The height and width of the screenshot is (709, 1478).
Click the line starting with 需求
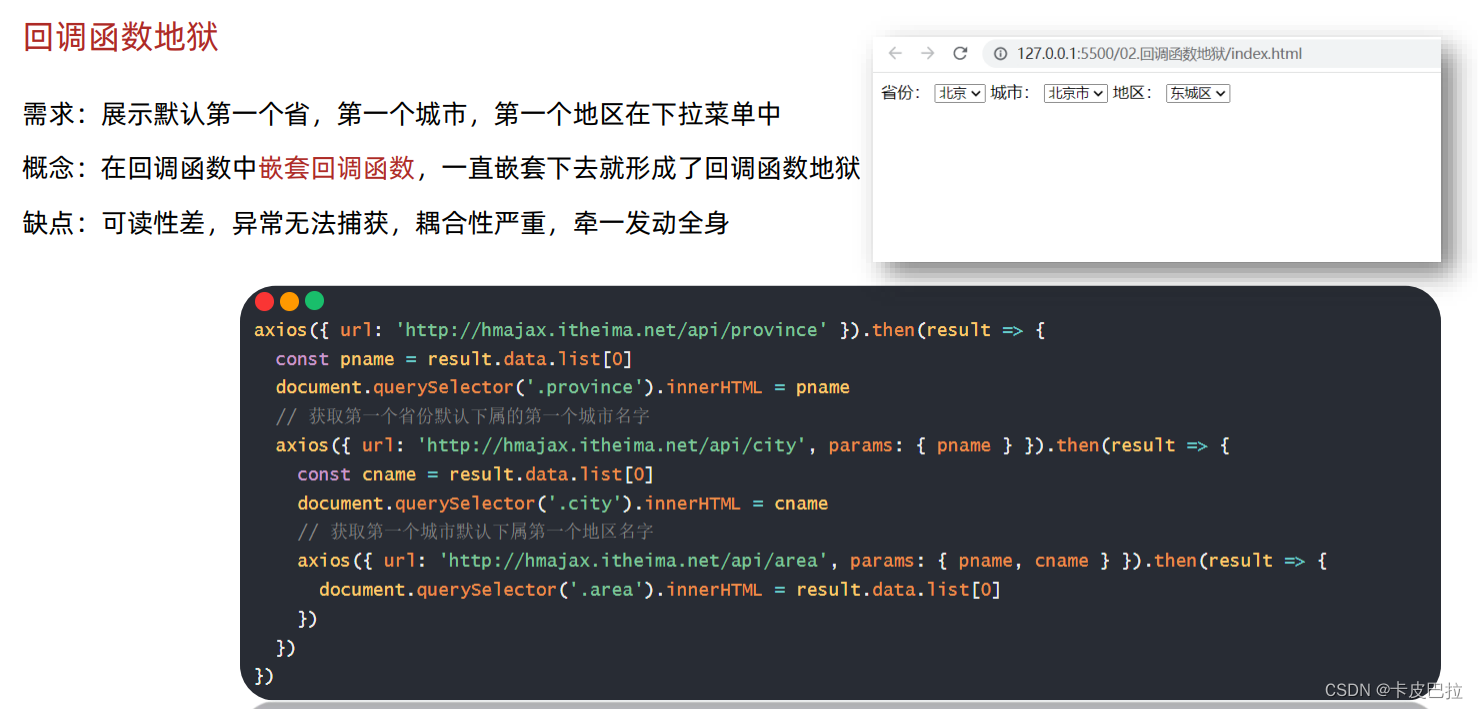(x=402, y=115)
